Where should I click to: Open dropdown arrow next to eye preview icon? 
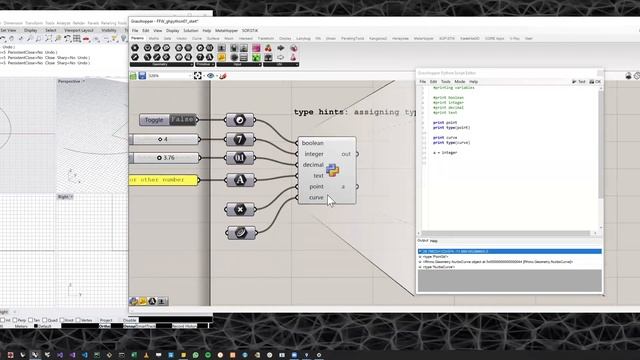[217, 76]
